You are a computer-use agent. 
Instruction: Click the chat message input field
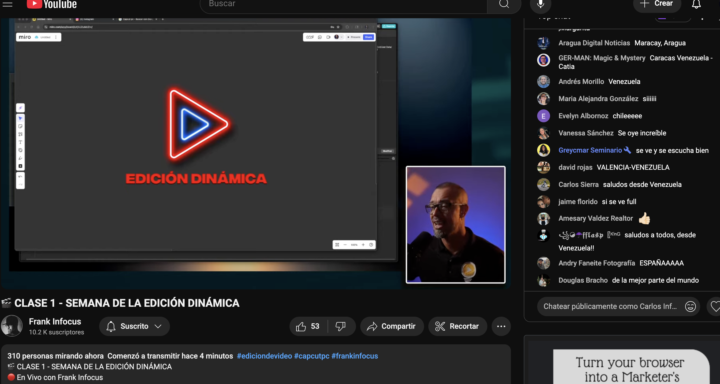[610, 306]
